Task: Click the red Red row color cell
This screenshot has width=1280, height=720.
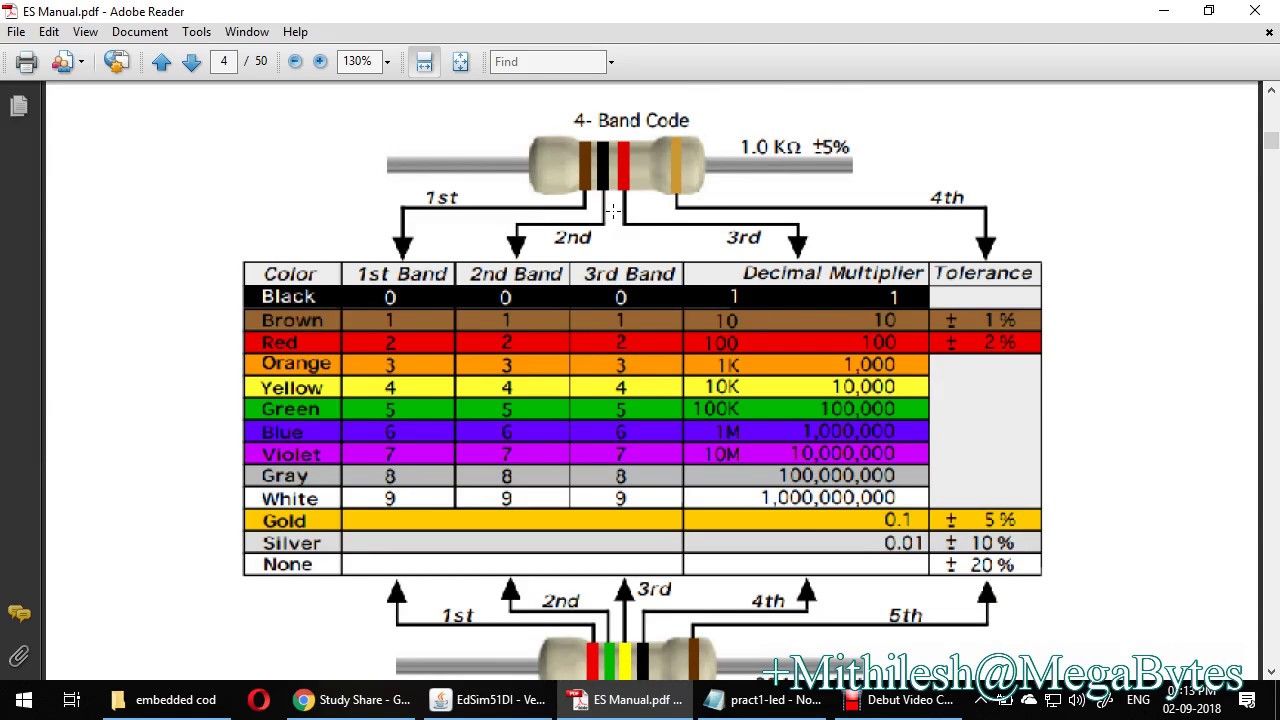Action: click(292, 342)
